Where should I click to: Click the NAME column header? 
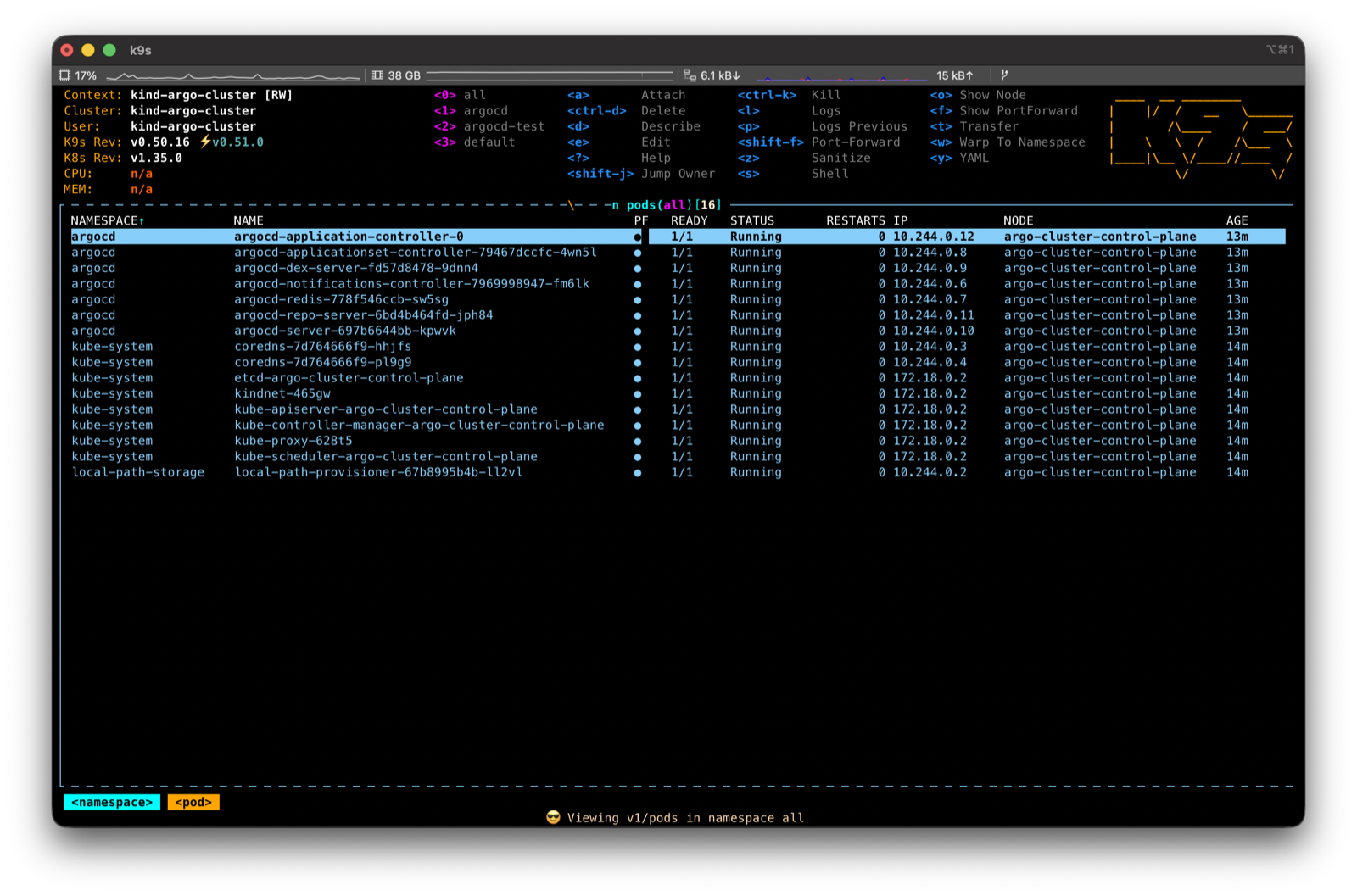(249, 220)
